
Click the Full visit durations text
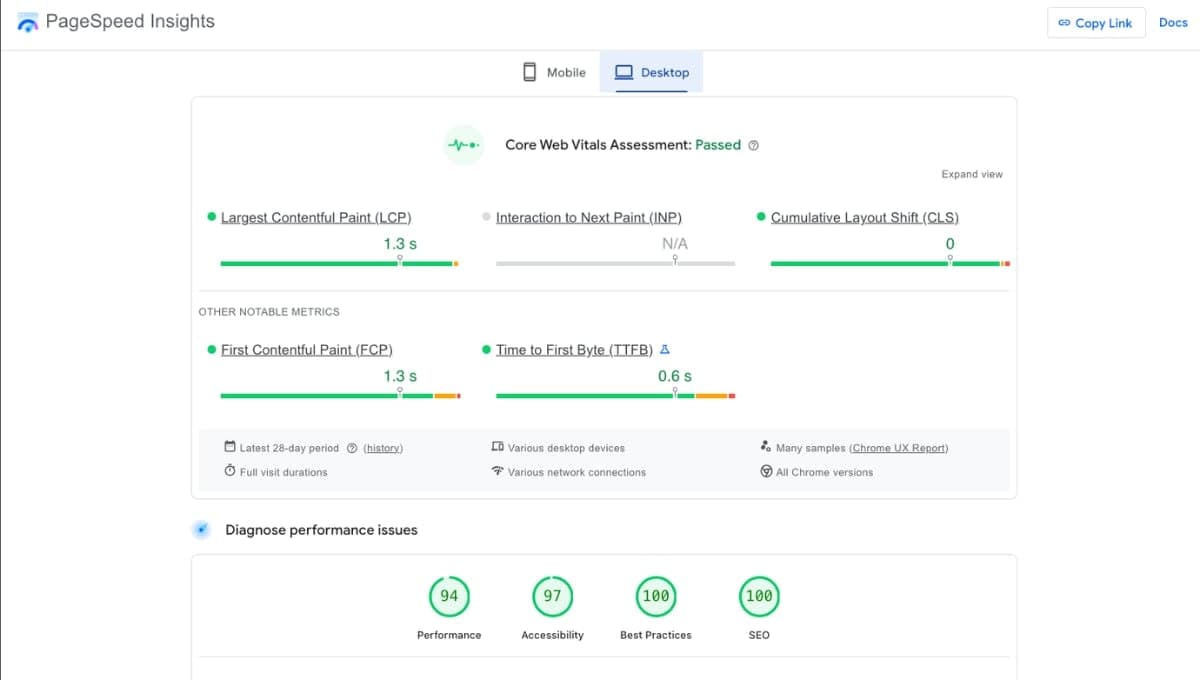284,472
